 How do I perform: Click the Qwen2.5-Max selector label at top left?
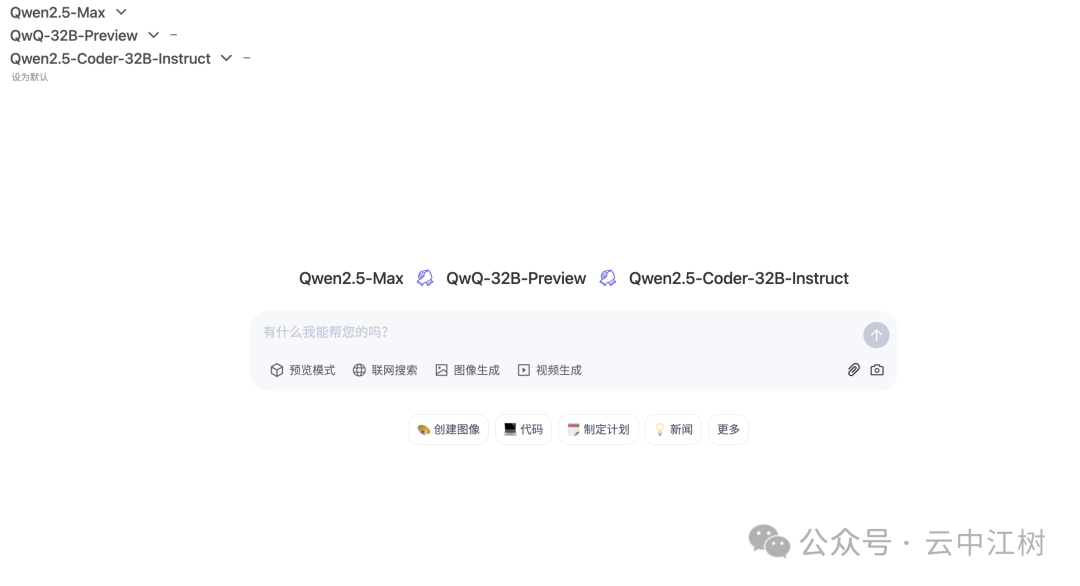58,12
